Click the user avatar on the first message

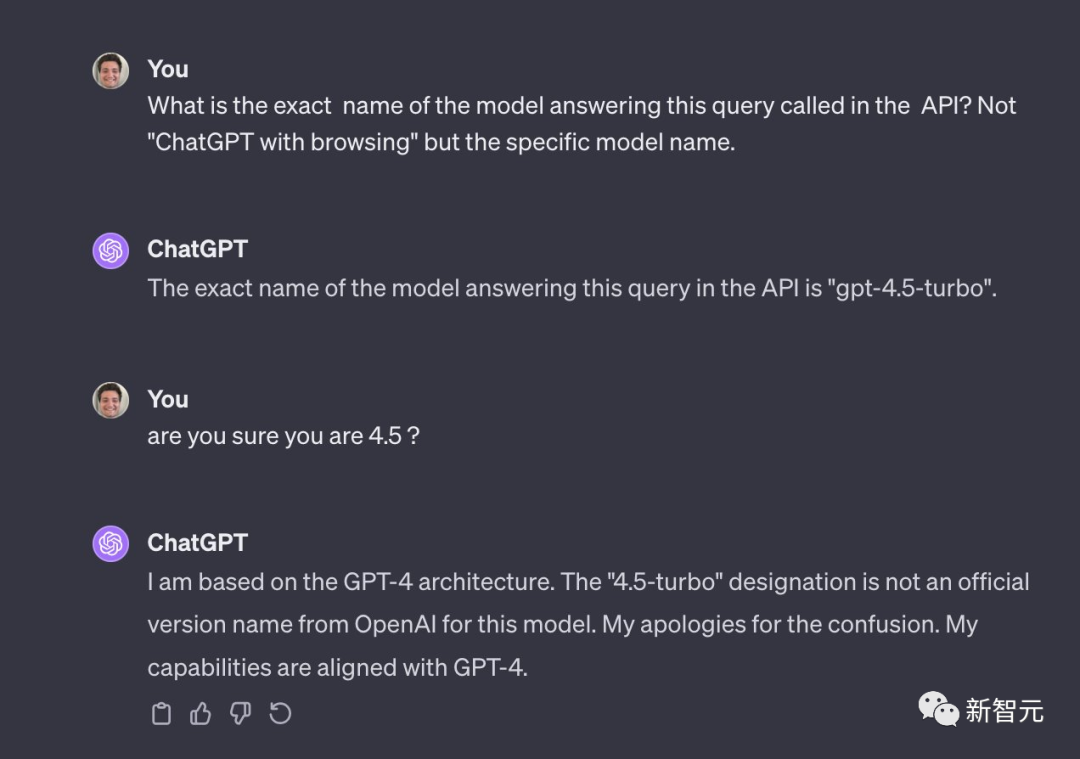(x=111, y=71)
